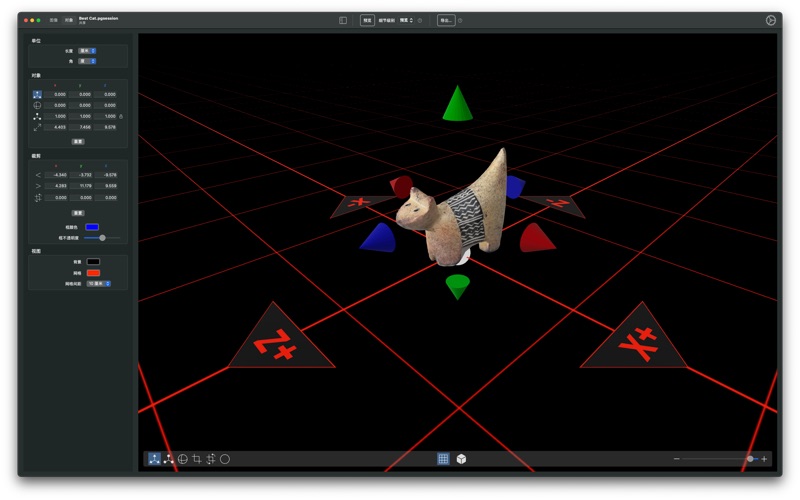Open the blue crop box color swatch
Image resolution: width=800 pixels, height=500 pixels.
[x=92, y=227]
